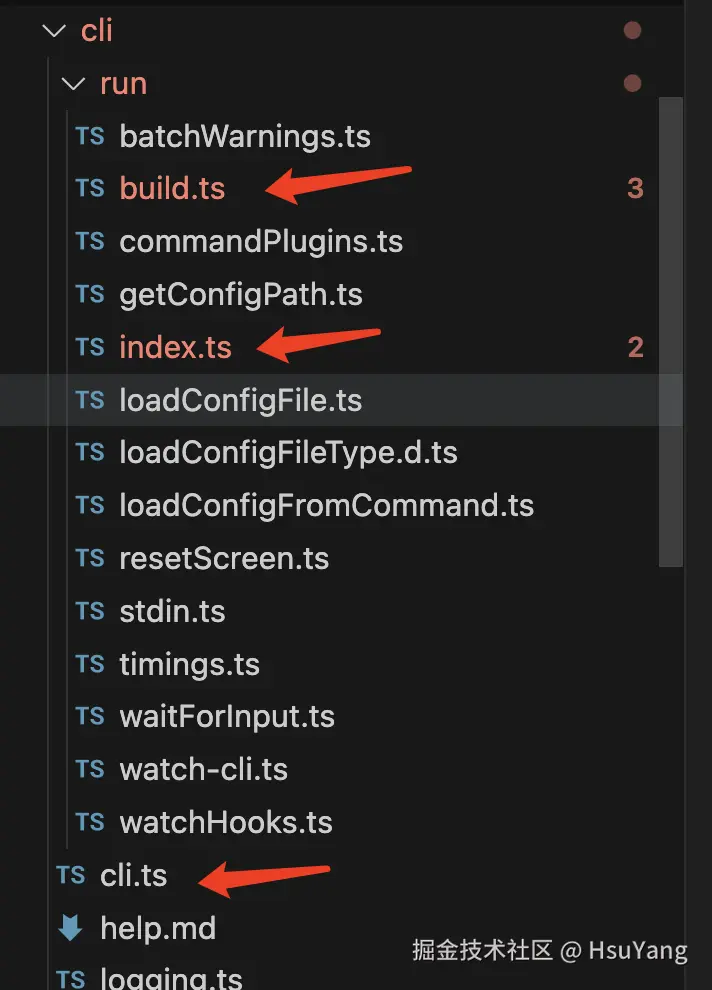
Task: Select loadConfigFile.ts in the explorer
Action: point(240,401)
